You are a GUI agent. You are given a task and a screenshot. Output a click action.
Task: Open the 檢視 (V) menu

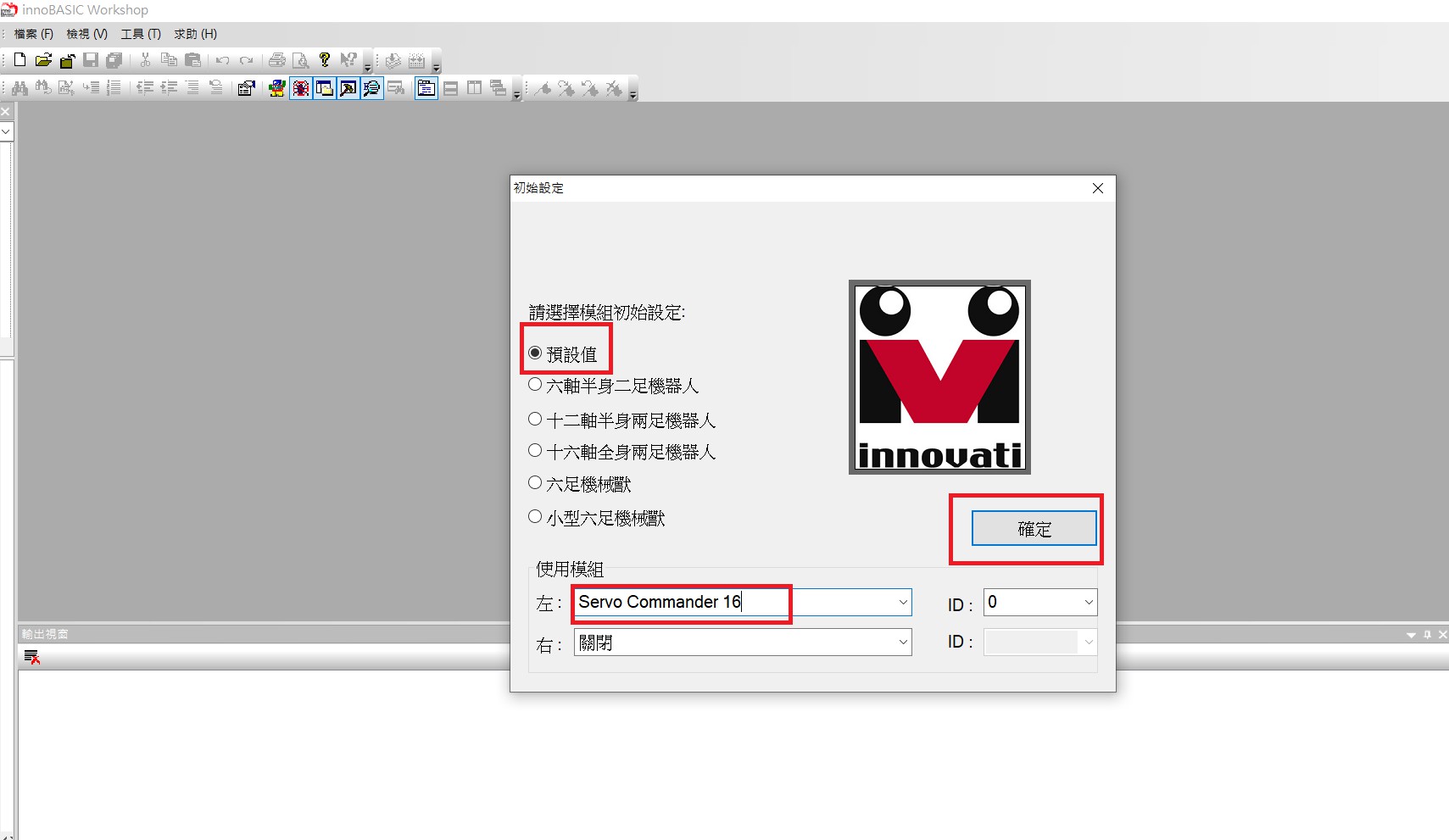[x=87, y=34]
